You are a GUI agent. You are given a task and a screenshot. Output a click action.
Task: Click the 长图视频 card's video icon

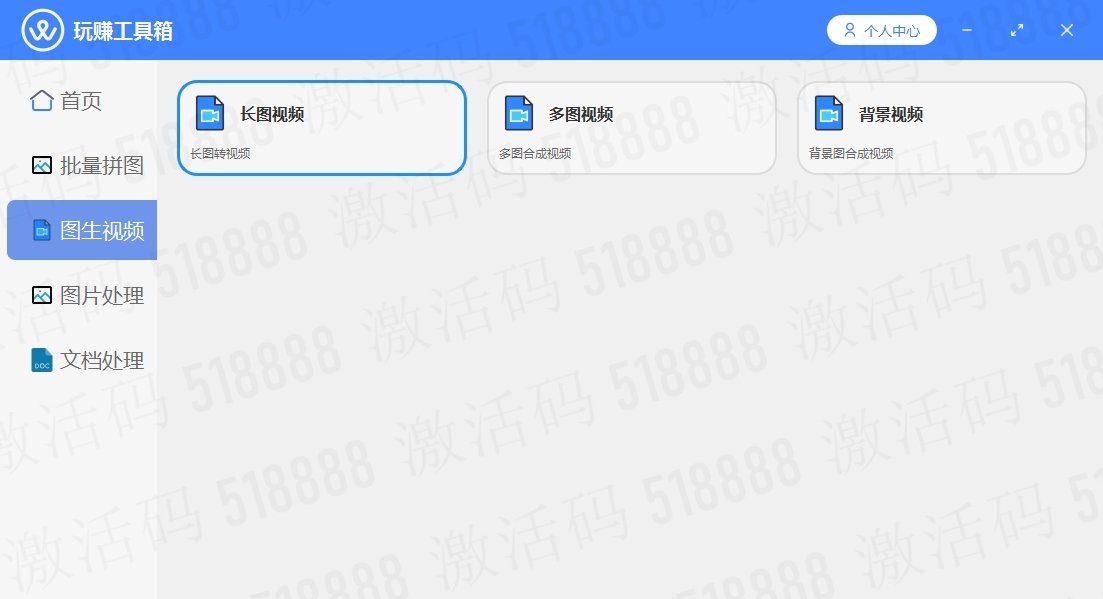click(x=210, y=113)
